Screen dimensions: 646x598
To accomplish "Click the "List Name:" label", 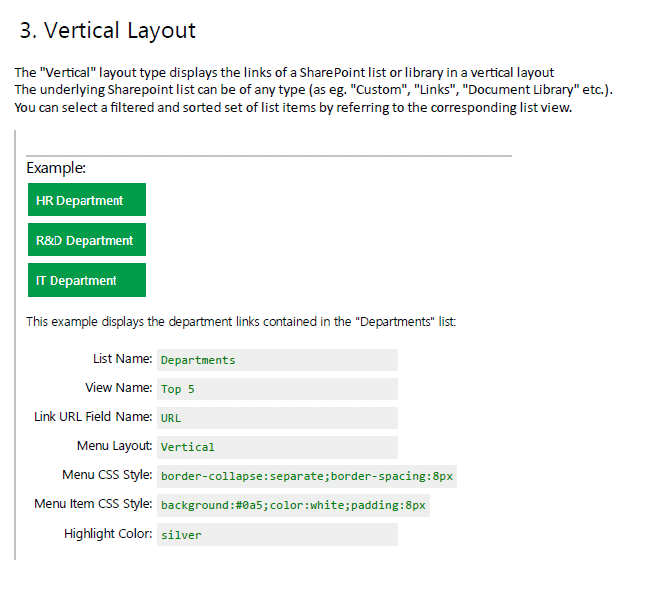I will [122, 358].
